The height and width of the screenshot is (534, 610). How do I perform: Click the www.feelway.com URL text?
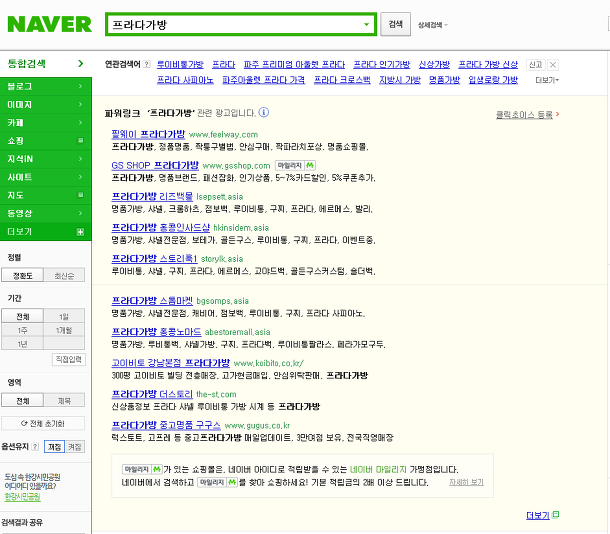pos(223,135)
